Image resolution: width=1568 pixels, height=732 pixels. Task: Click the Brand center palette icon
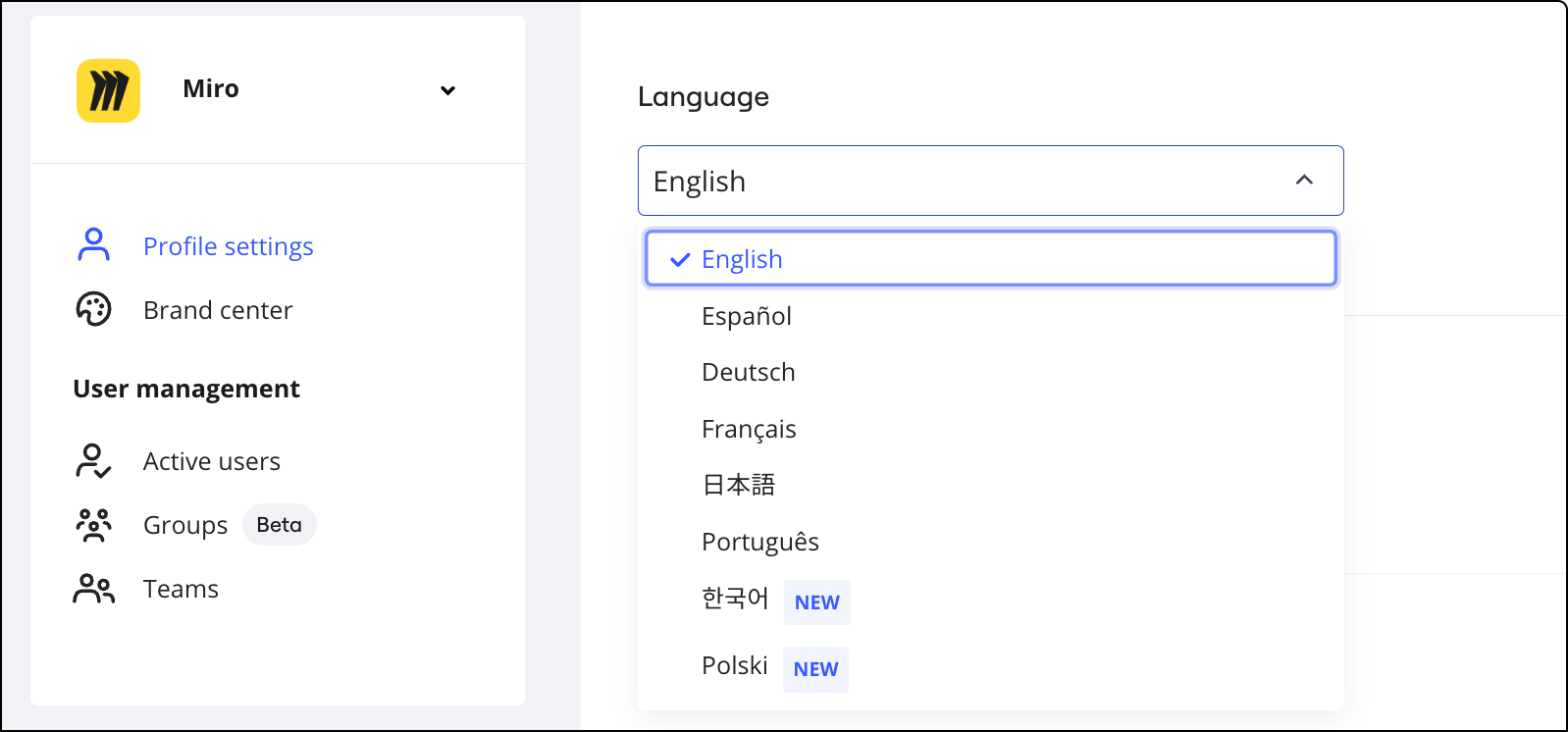click(94, 309)
